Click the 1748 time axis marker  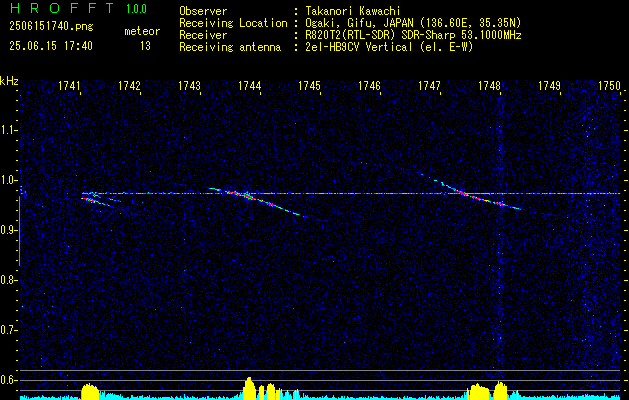489,85
